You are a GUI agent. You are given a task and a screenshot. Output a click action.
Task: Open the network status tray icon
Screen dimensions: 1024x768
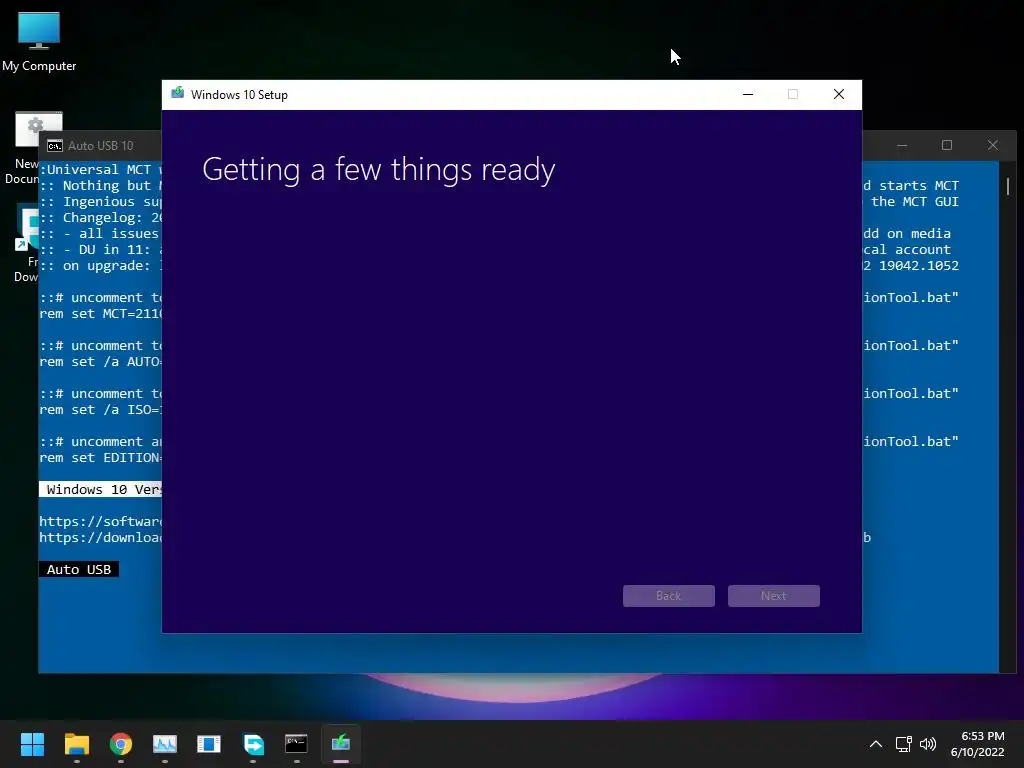(904, 744)
